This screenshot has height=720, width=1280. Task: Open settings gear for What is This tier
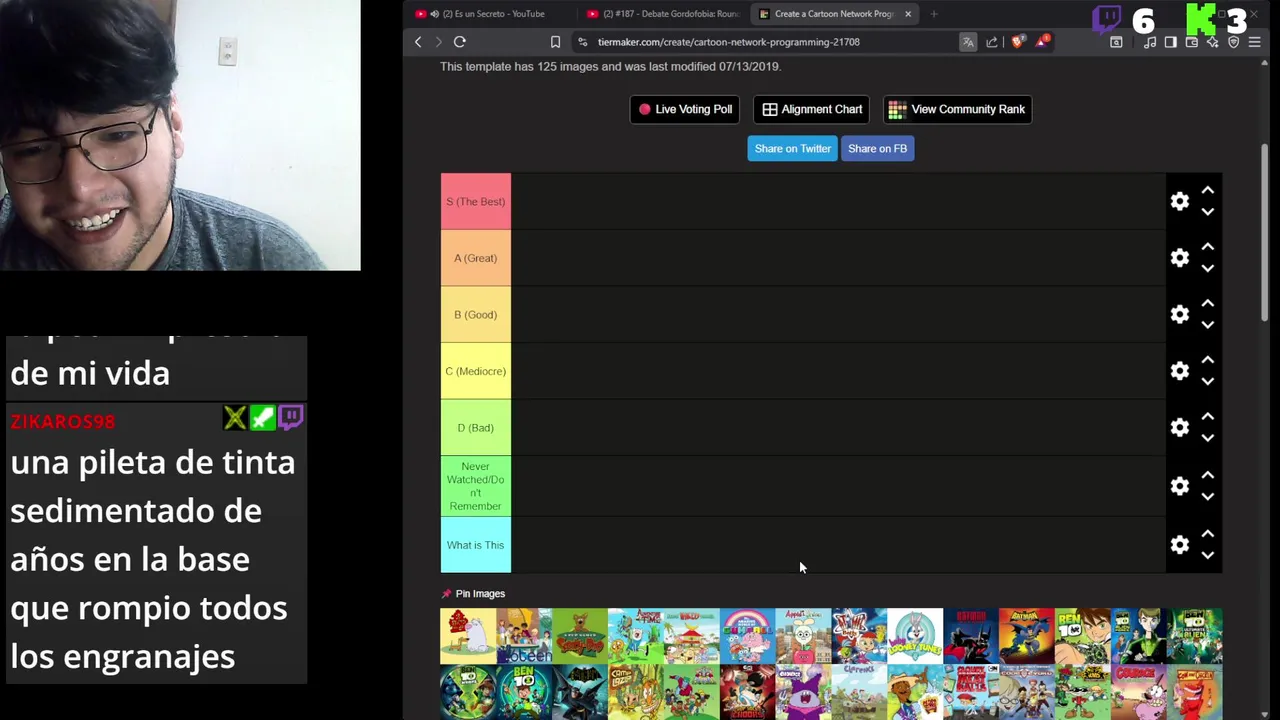(1180, 545)
